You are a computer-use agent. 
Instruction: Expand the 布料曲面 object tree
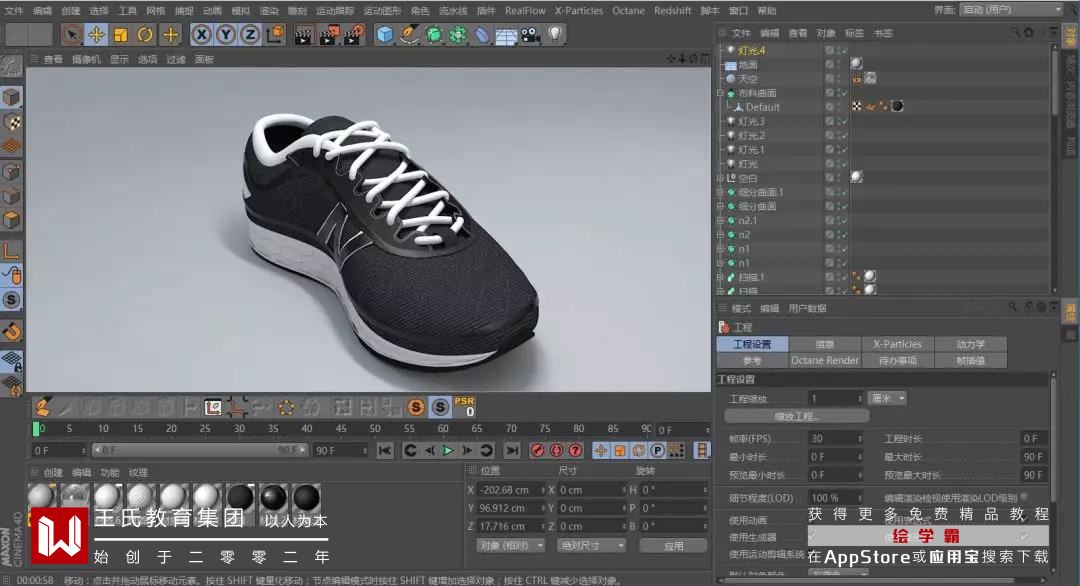pos(719,93)
